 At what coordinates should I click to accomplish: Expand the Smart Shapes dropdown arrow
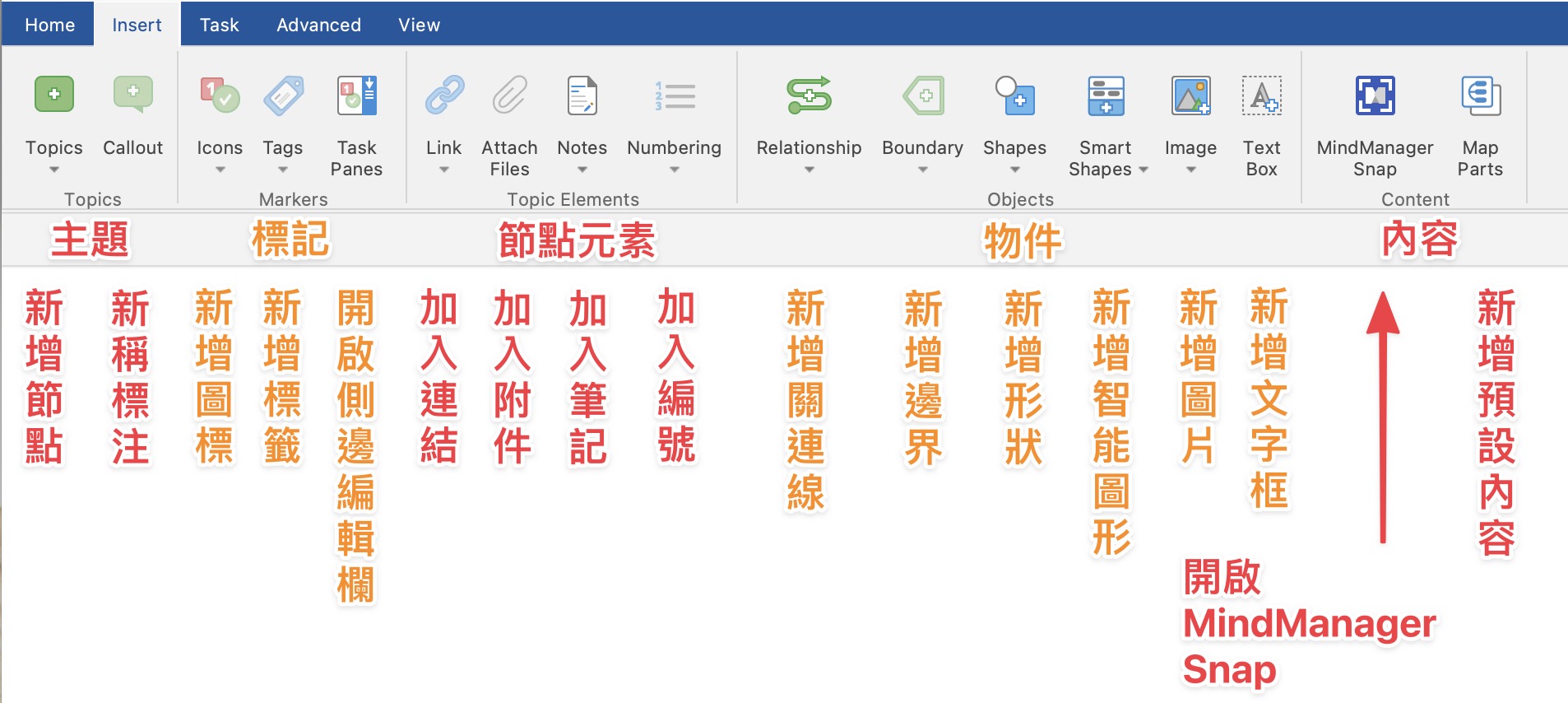click(1144, 170)
